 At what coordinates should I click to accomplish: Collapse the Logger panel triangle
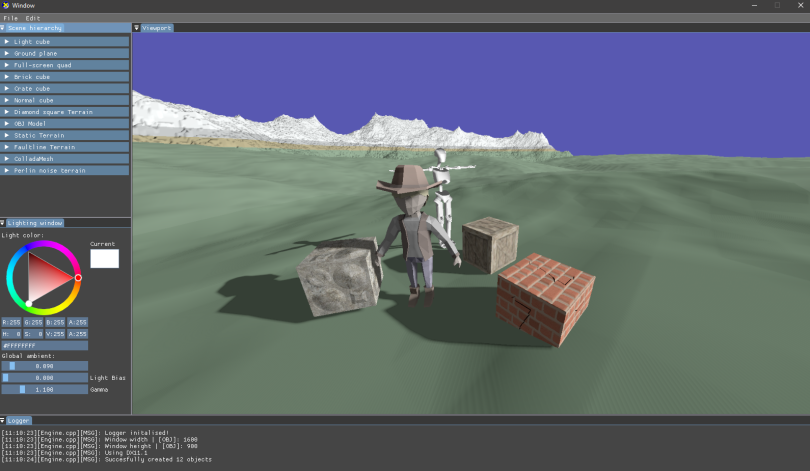3,420
